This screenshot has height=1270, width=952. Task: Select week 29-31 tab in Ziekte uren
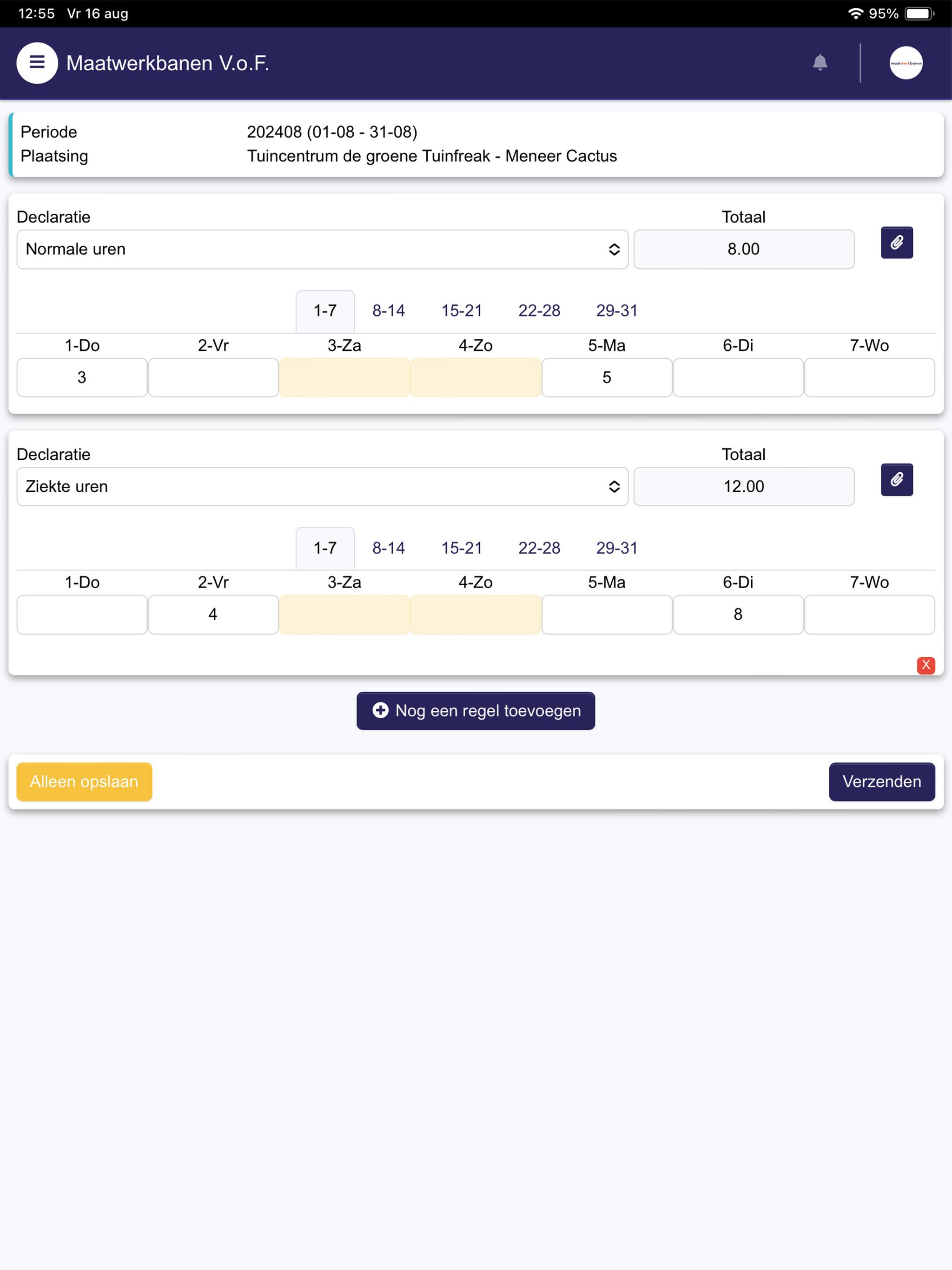point(616,548)
